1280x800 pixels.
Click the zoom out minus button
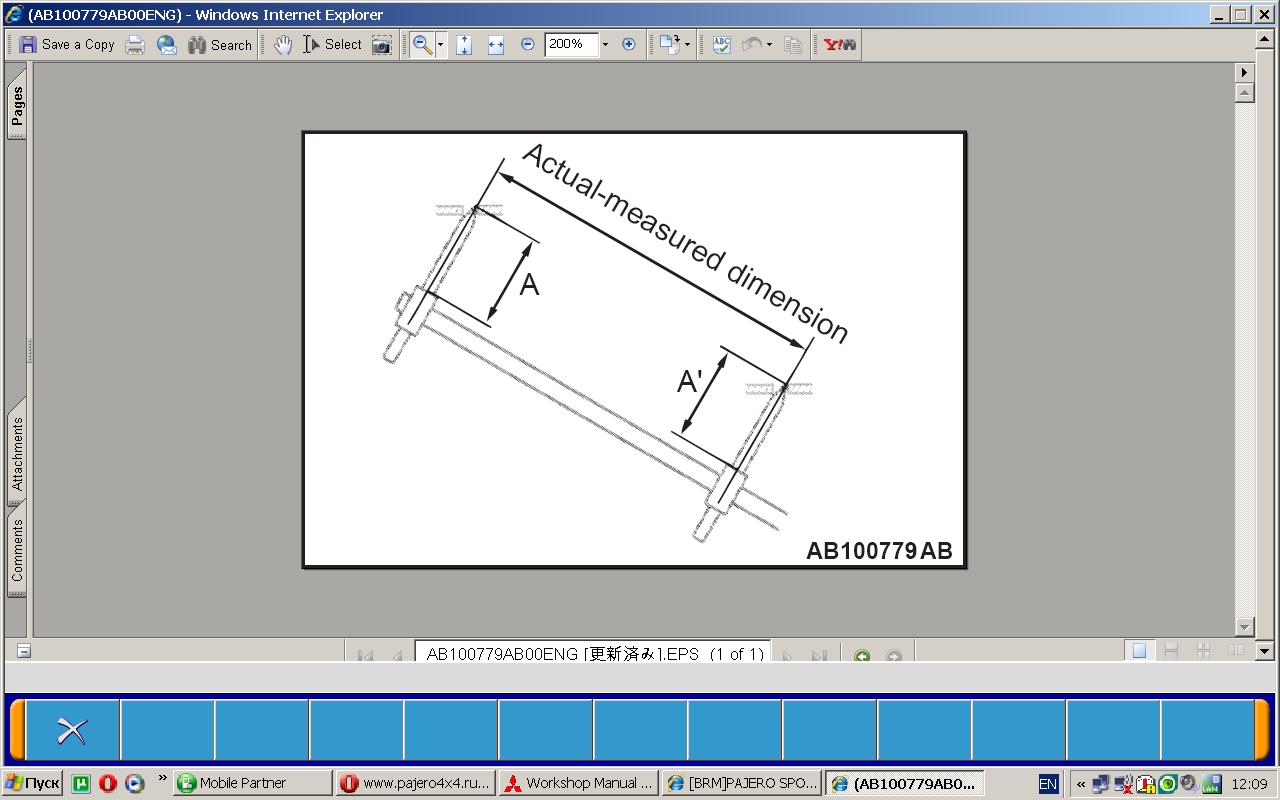(x=528, y=44)
